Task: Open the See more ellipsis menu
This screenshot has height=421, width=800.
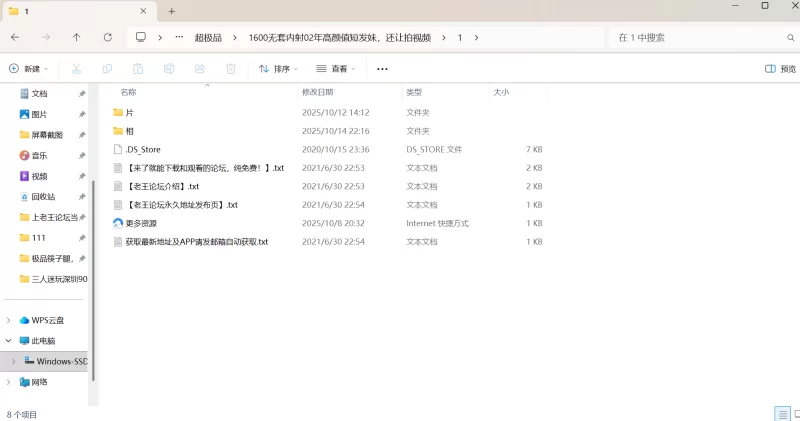Action: (x=381, y=69)
